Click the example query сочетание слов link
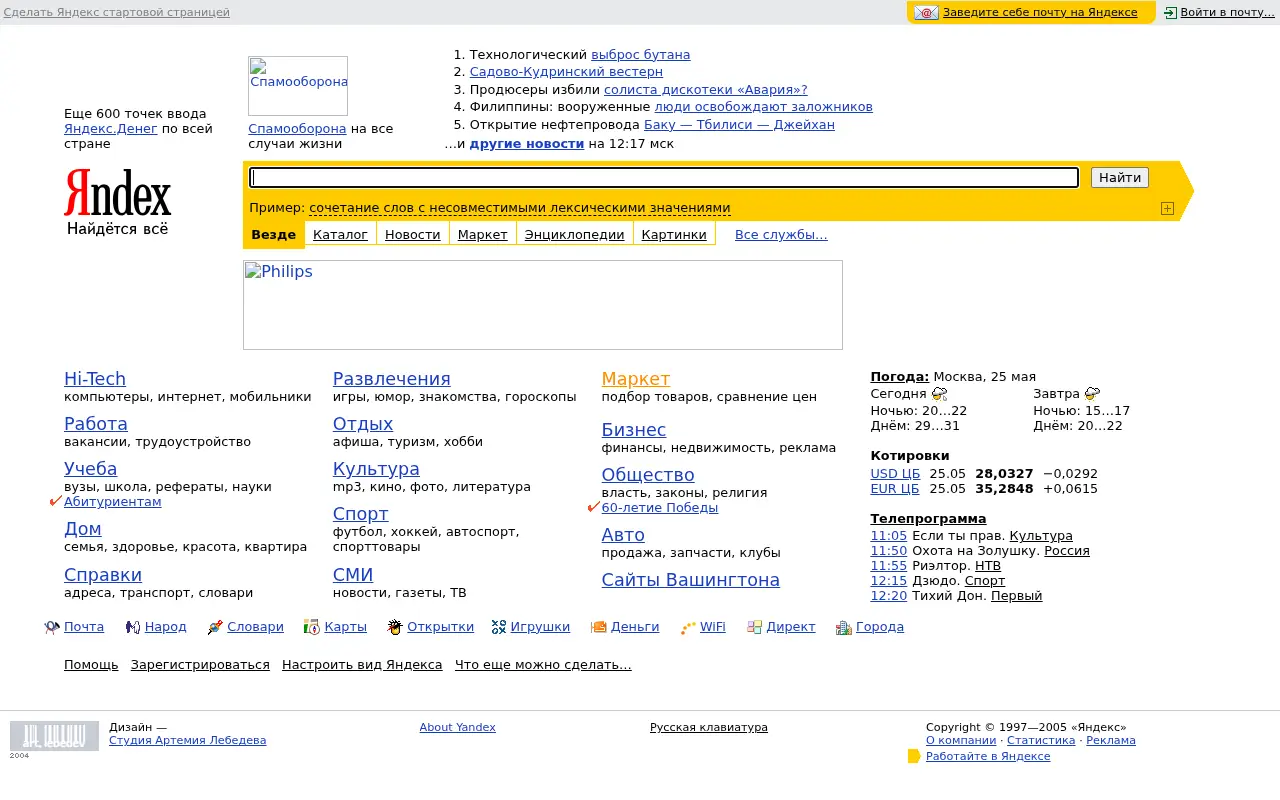Viewport: 1280px width, 800px height. click(520, 208)
